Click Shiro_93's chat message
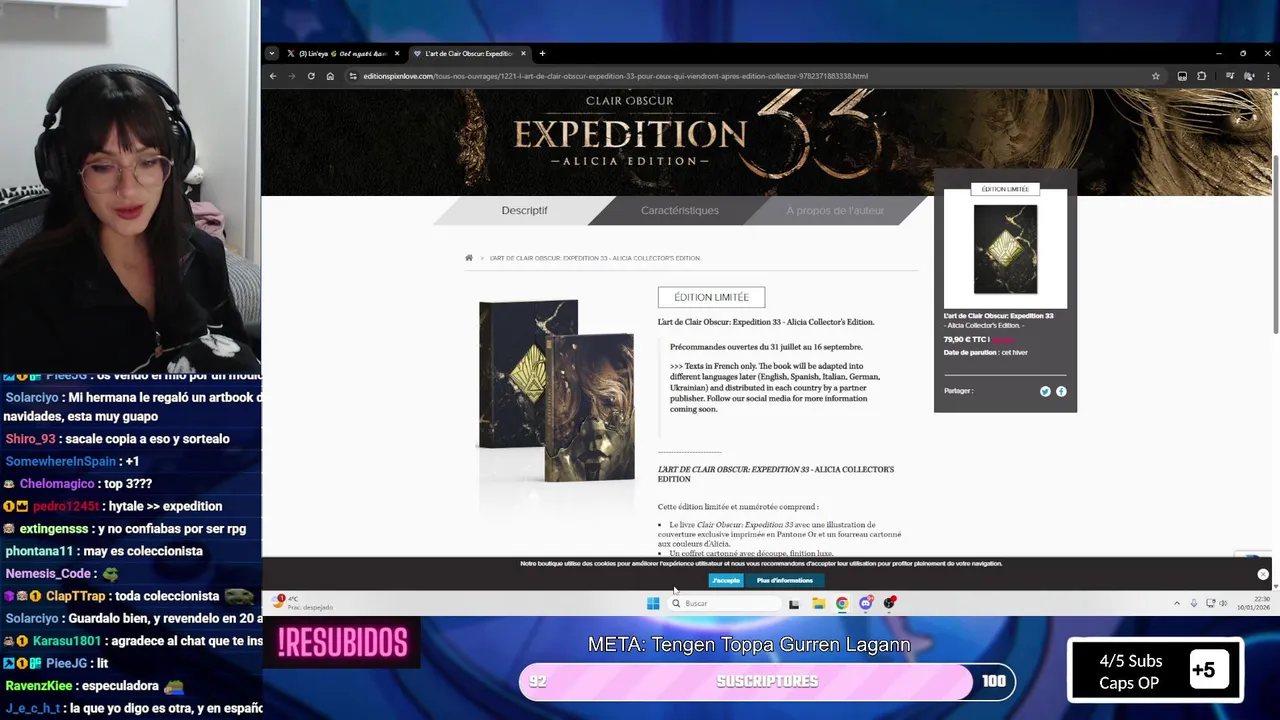This screenshot has height=720, width=1280. coord(118,439)
